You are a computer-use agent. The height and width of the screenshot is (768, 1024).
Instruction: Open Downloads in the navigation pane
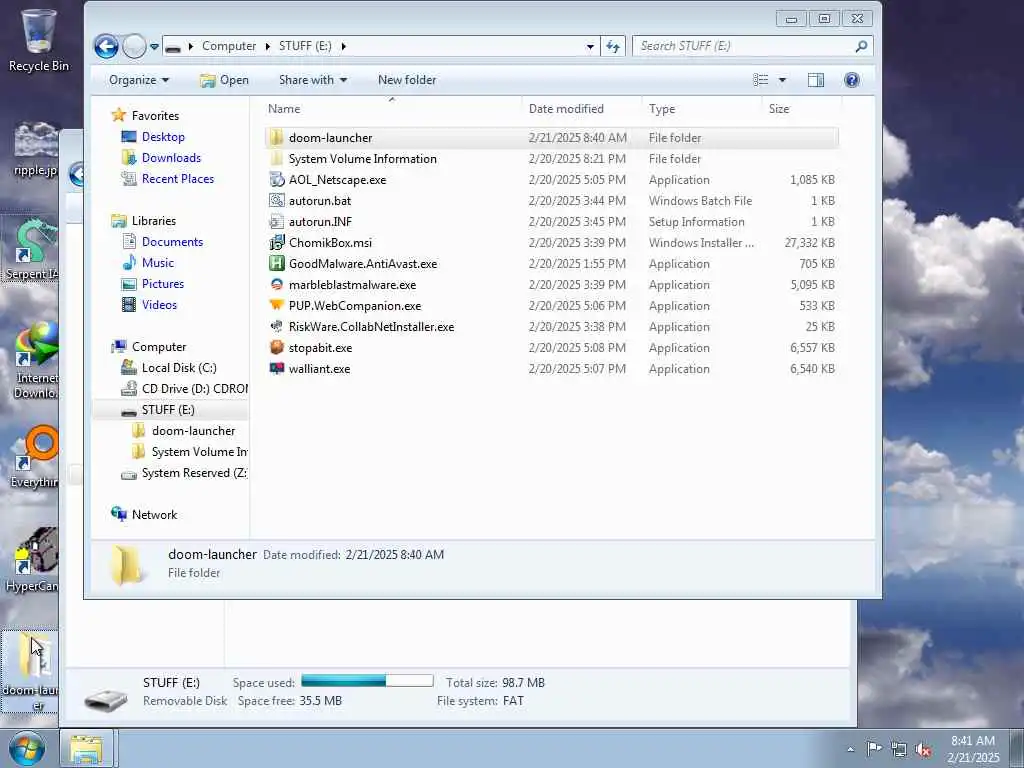pos(171,157)
